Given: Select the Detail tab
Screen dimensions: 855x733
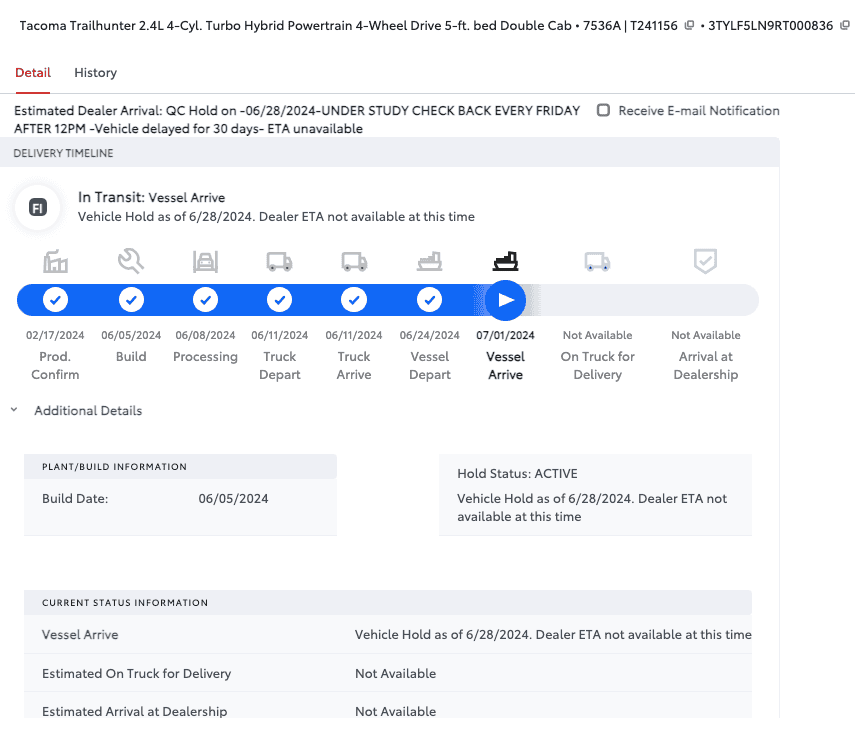Looking at the screenshot, I should tap(33, 73).
